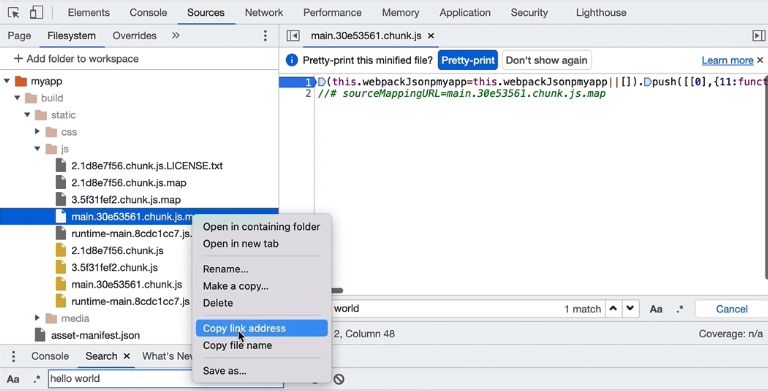Open the drawer three-dot menu
Screen dimensions: 768x391
click(x=14, y=356)
